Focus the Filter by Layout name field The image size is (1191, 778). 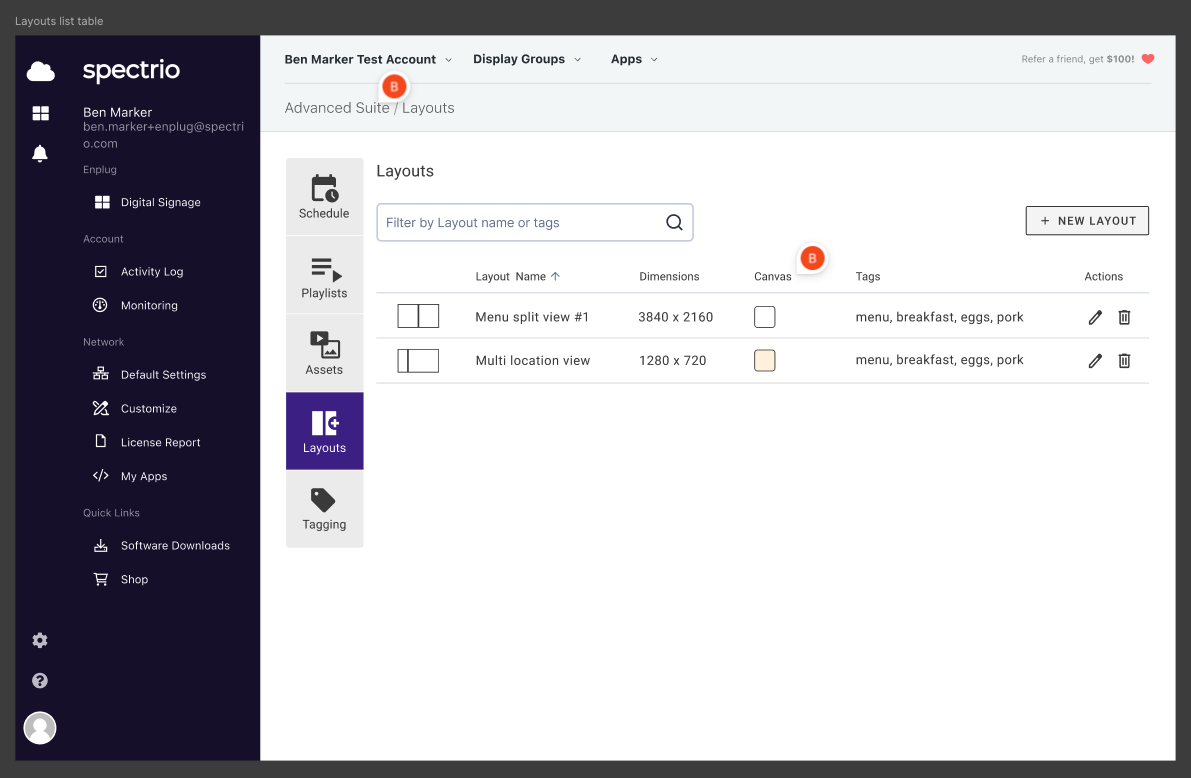click(520, 223)
